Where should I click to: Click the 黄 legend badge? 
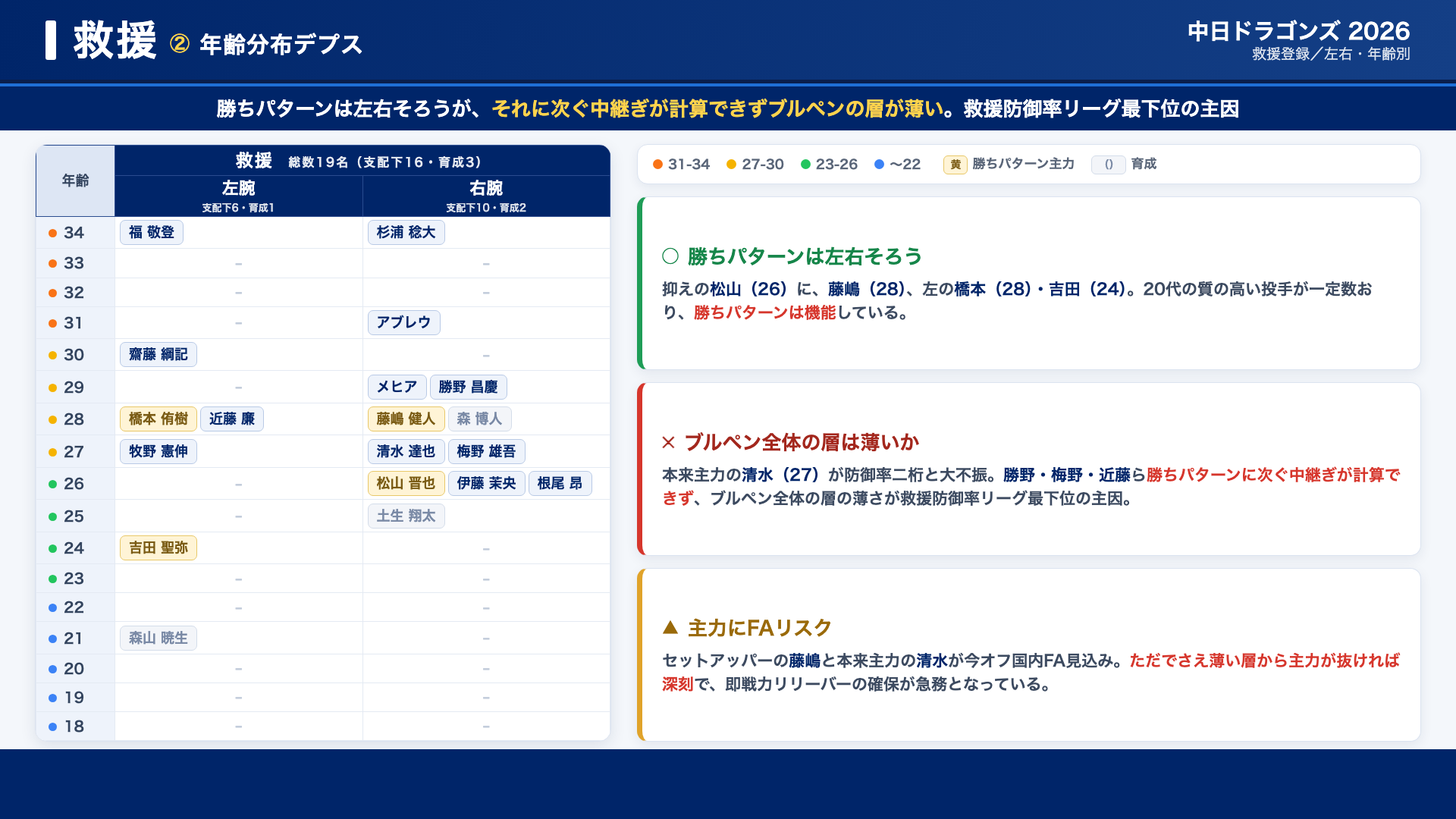[955, 165]
